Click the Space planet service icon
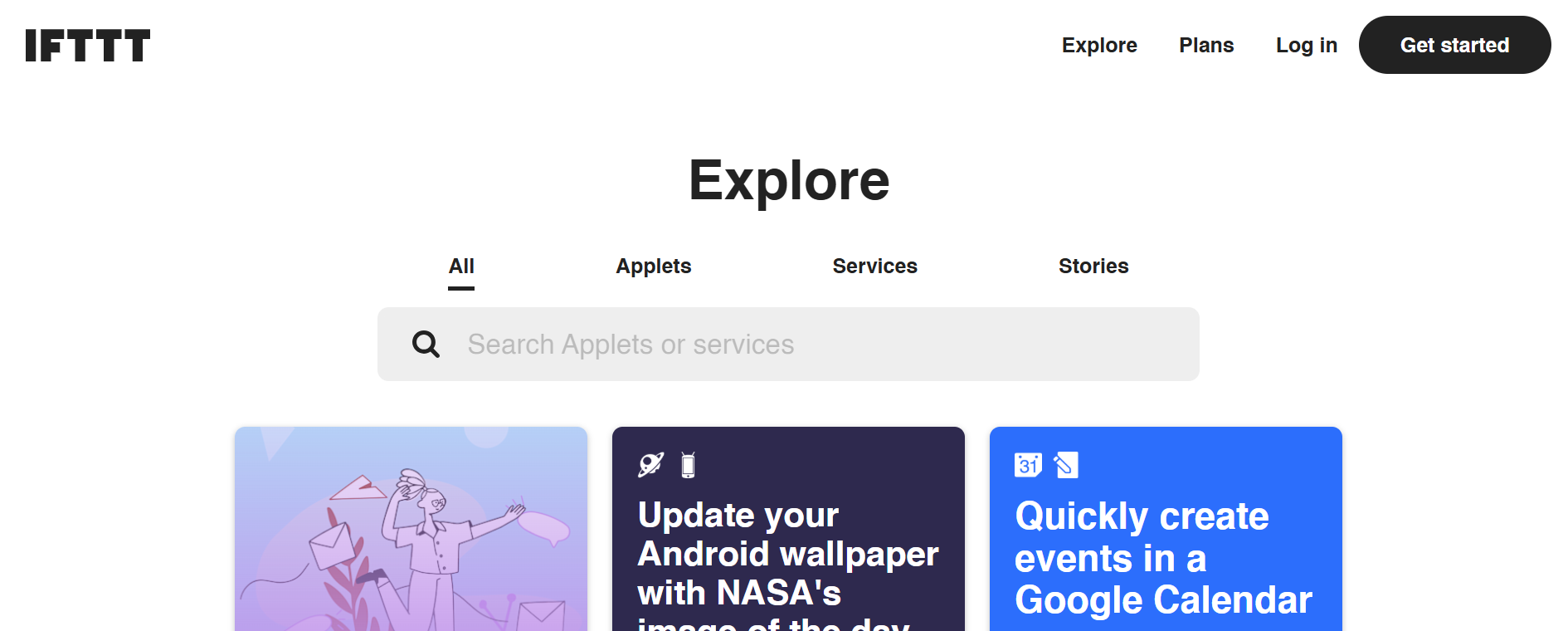Screen dimensions: 1568x631 [x=650, y=465]
